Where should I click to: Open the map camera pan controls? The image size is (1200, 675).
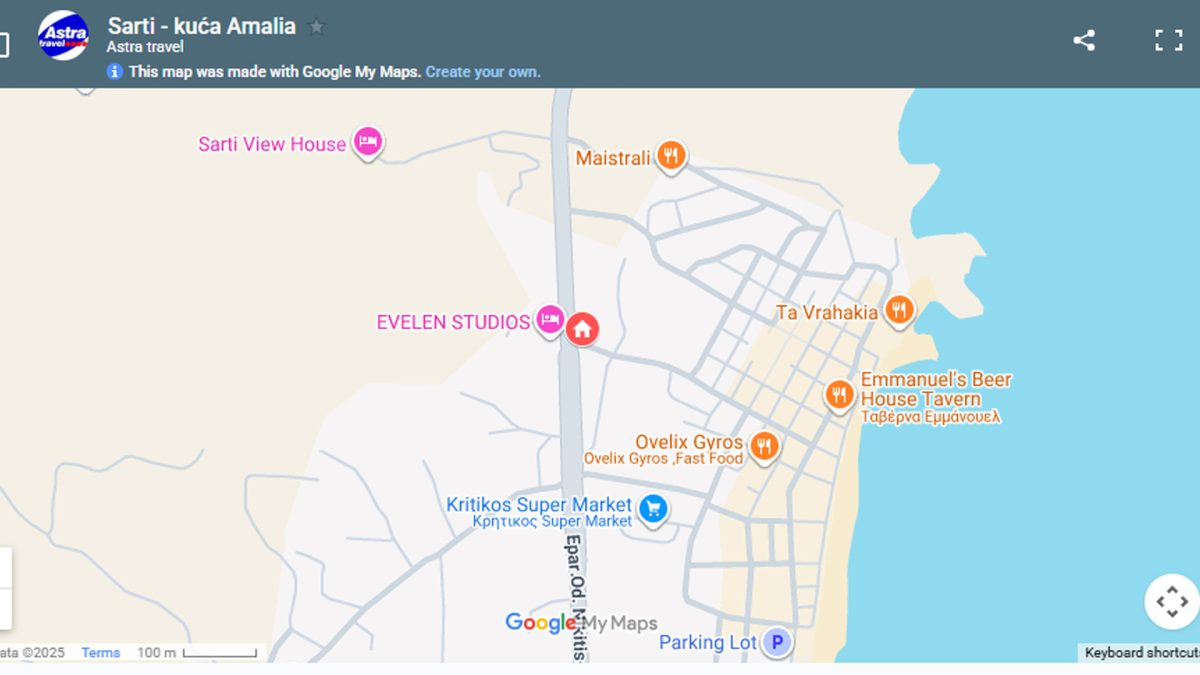click(x=1171, y=602)
